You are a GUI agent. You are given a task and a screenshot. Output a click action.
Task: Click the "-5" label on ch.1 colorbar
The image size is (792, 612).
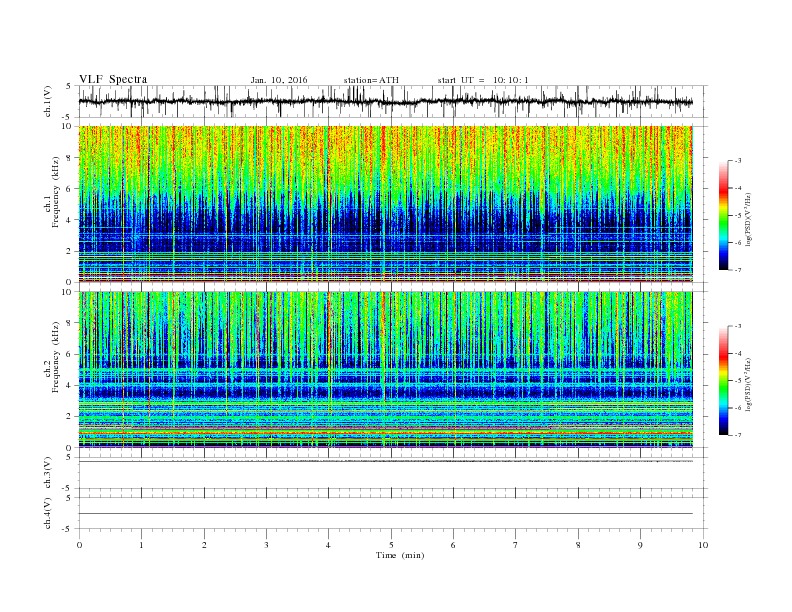(x=738, y=216)
